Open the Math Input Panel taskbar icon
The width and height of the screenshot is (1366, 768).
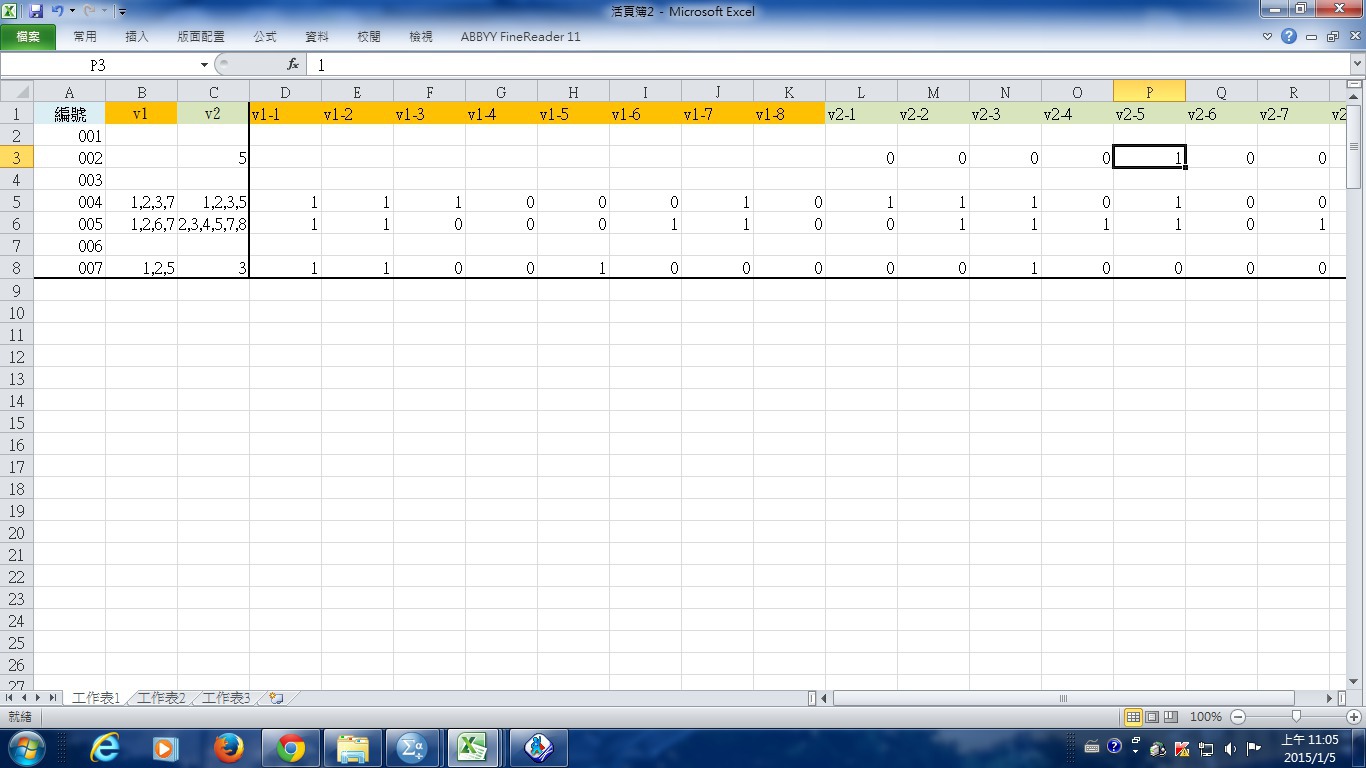[412, 747]
